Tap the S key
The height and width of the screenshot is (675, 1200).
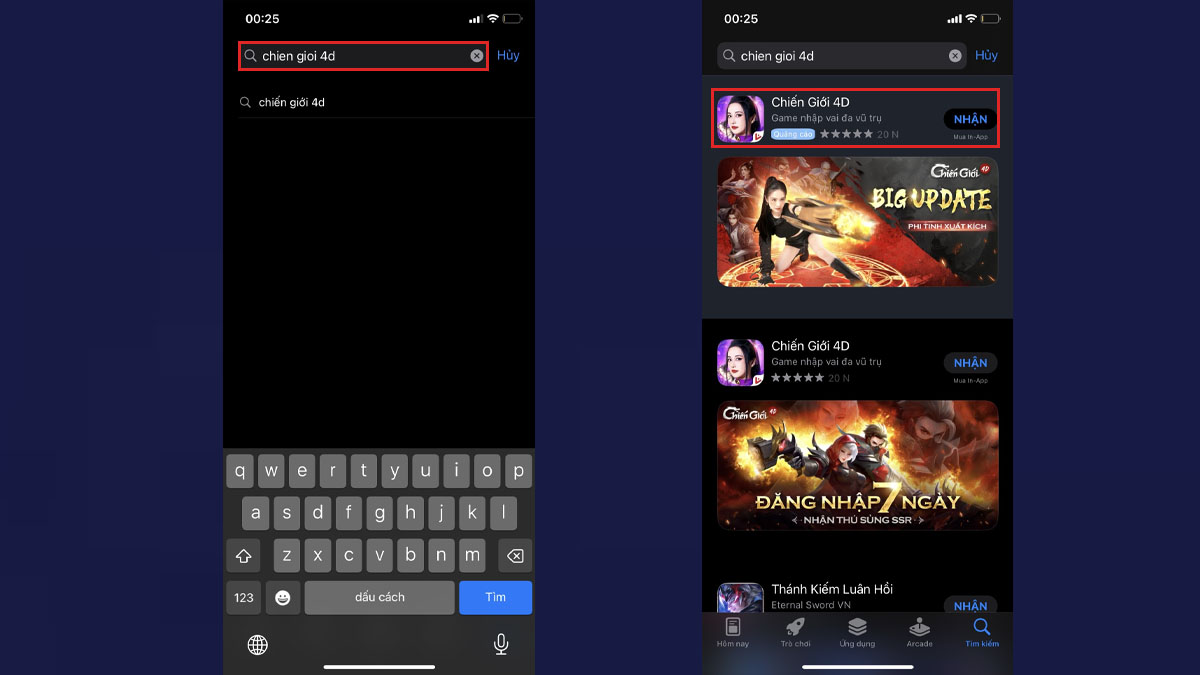(x=287, y=513)
